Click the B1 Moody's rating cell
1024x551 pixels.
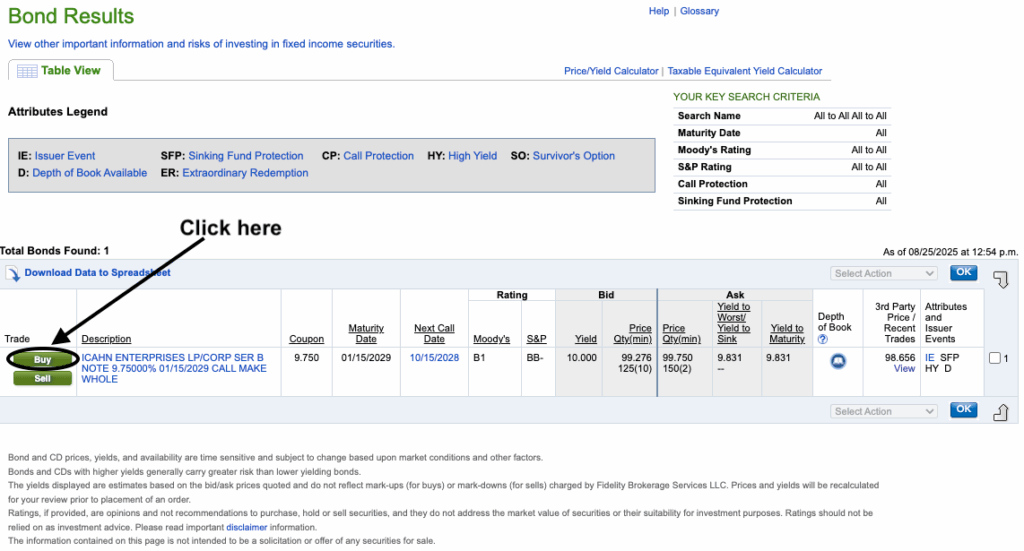click(x=479, y=358)
